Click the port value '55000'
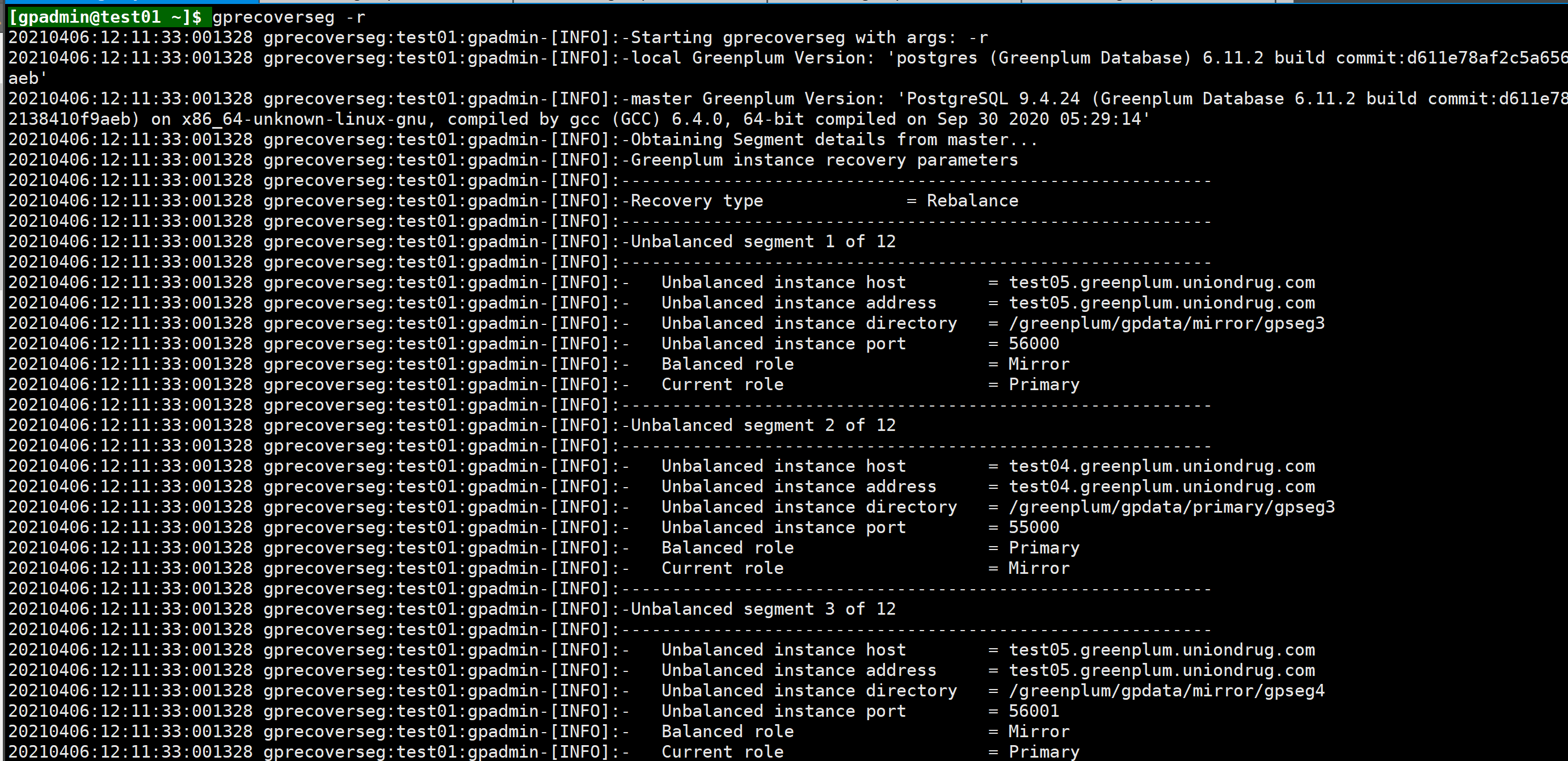The image size is (1568, 761). [1034, 527]
